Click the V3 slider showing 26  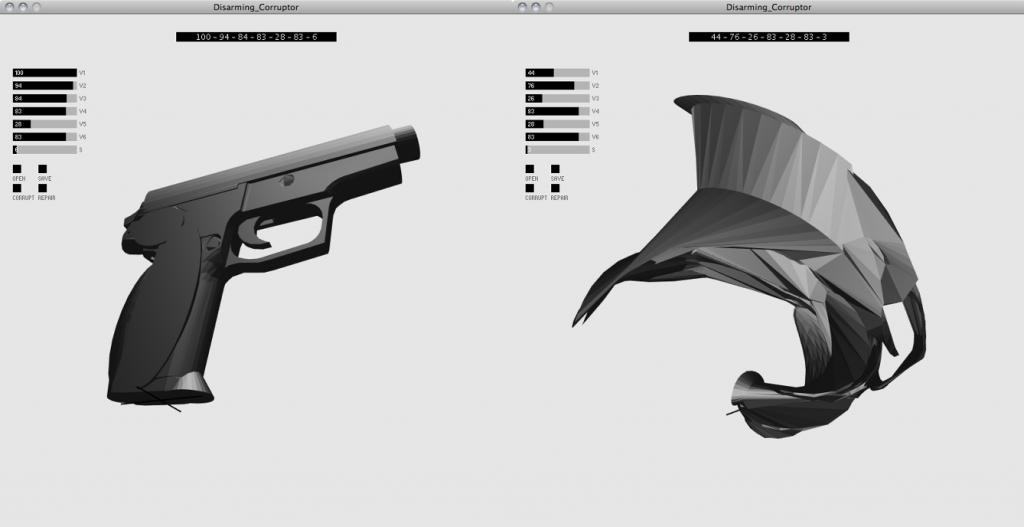557,99
